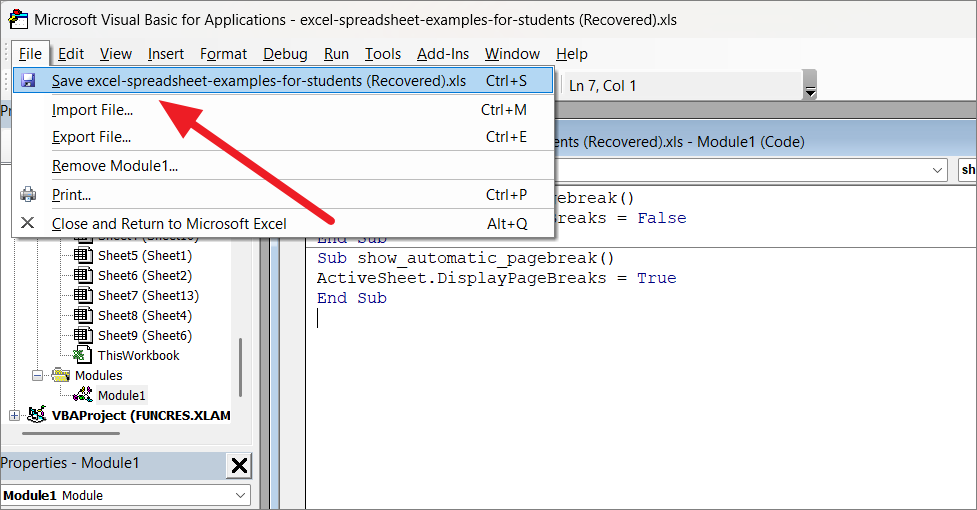Select Sheet5 (Sheet1) in project tree
Screen dimensions: 977x510
(145, 256)
